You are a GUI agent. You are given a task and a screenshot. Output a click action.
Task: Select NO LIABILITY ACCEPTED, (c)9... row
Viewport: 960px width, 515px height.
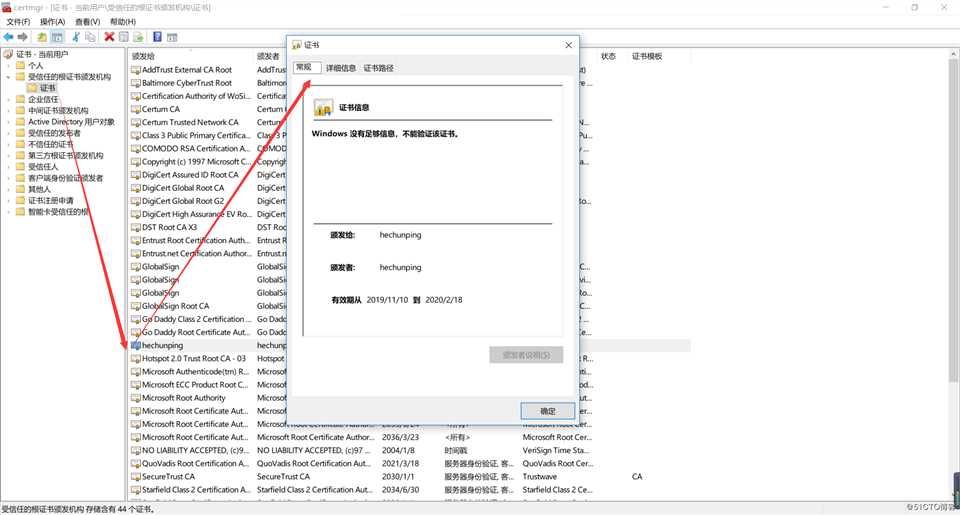pyautogui.click(x=193, y=451)
